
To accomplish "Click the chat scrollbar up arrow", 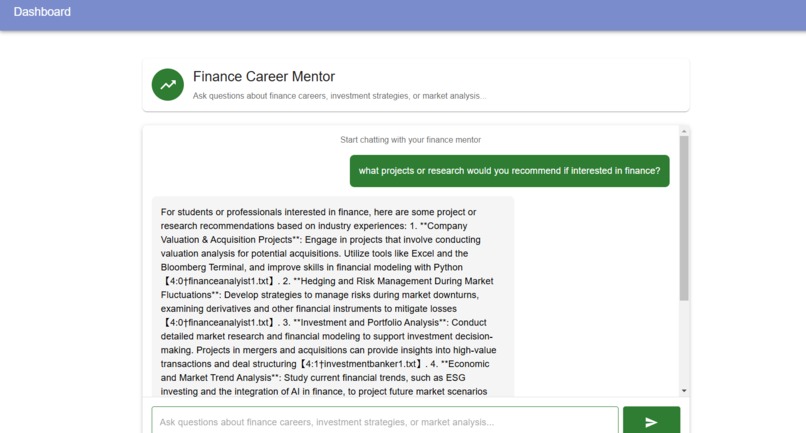I will coord(684,132).
